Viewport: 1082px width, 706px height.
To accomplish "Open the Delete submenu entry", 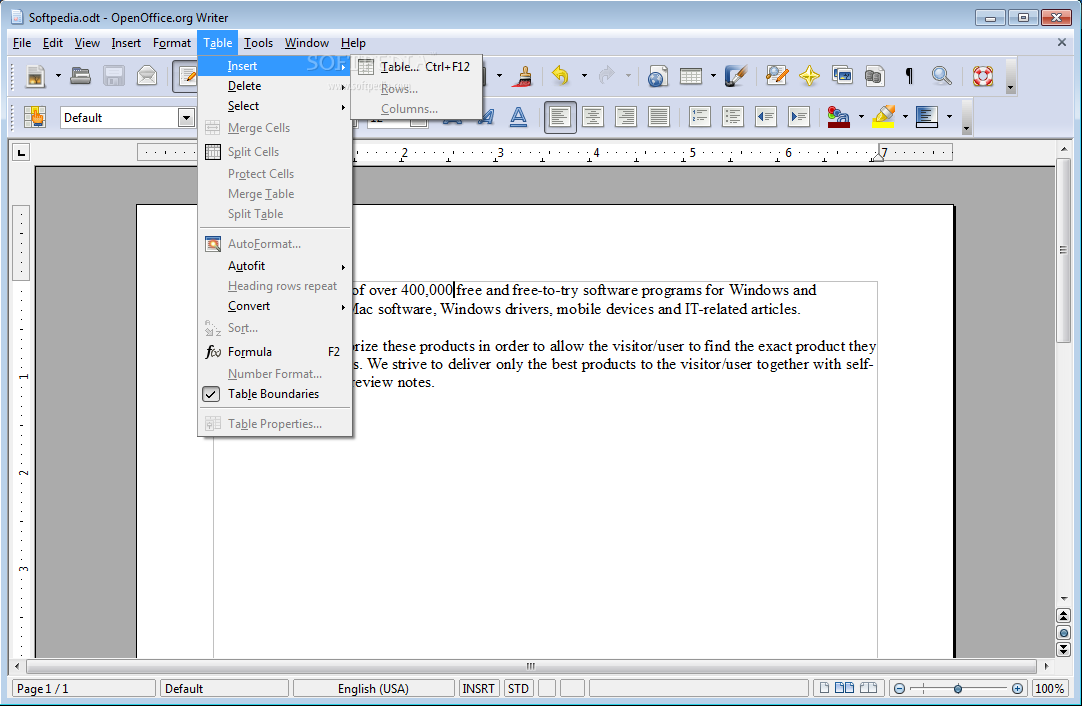I will [275, 86].
